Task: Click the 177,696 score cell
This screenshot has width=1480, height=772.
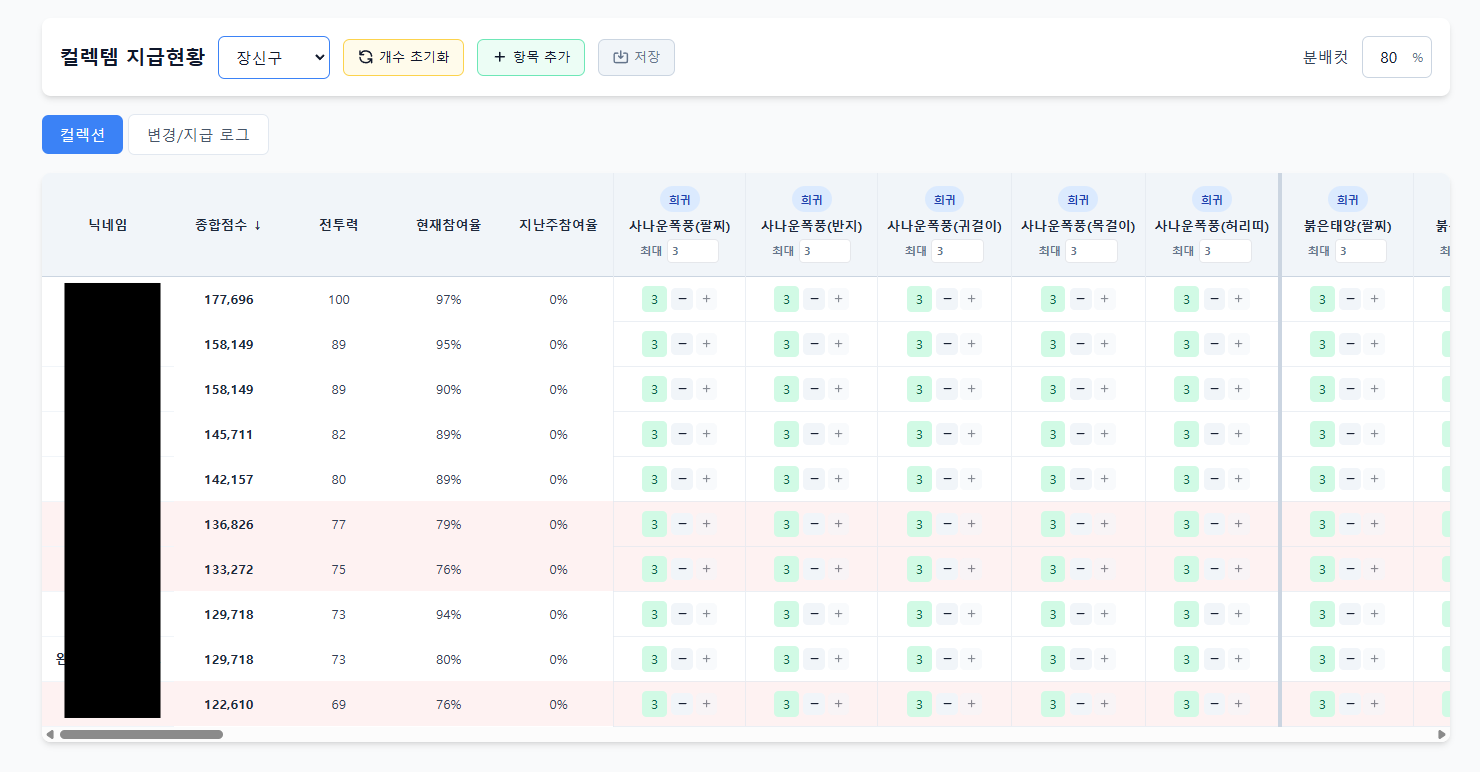Action: click(x=228, y=299)
